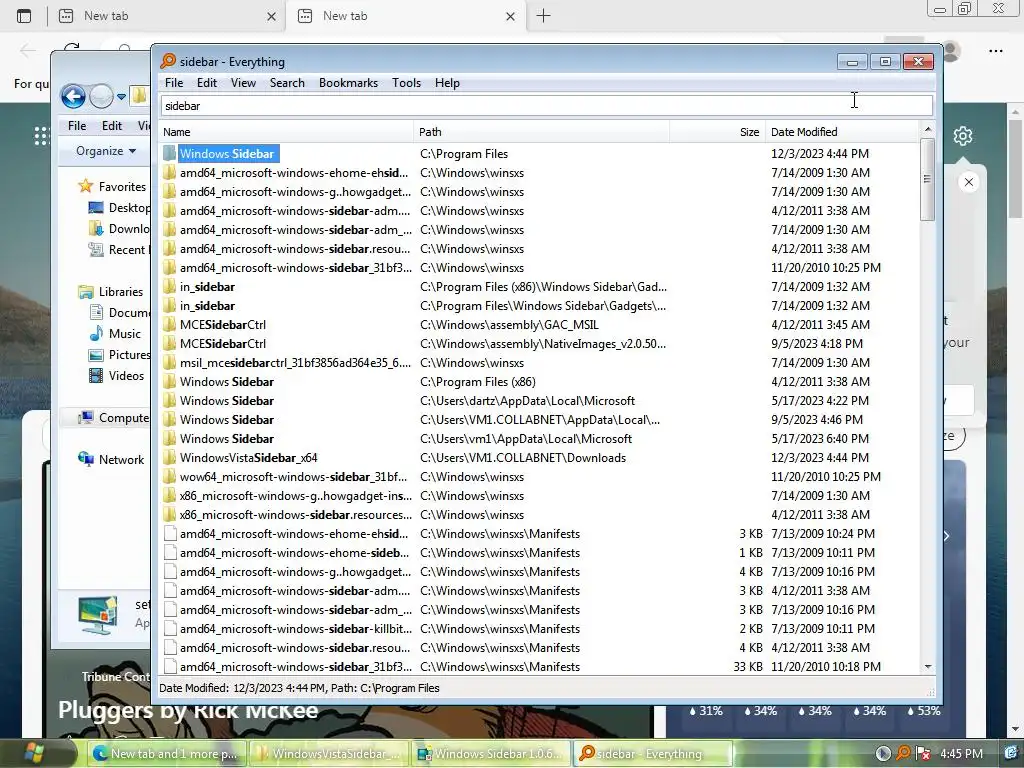Open Explorer recent pages dropdown arrow
Viewport: 1024px width, 768px height.
[121, 97]
